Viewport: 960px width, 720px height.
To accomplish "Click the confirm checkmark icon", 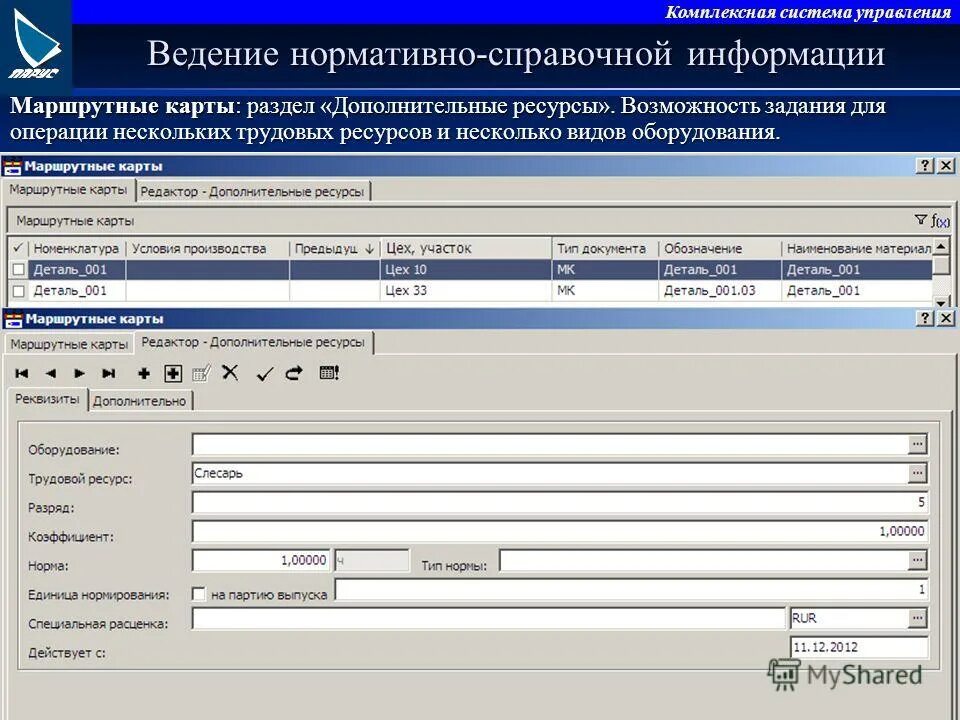I will click(x=263, y=374).
